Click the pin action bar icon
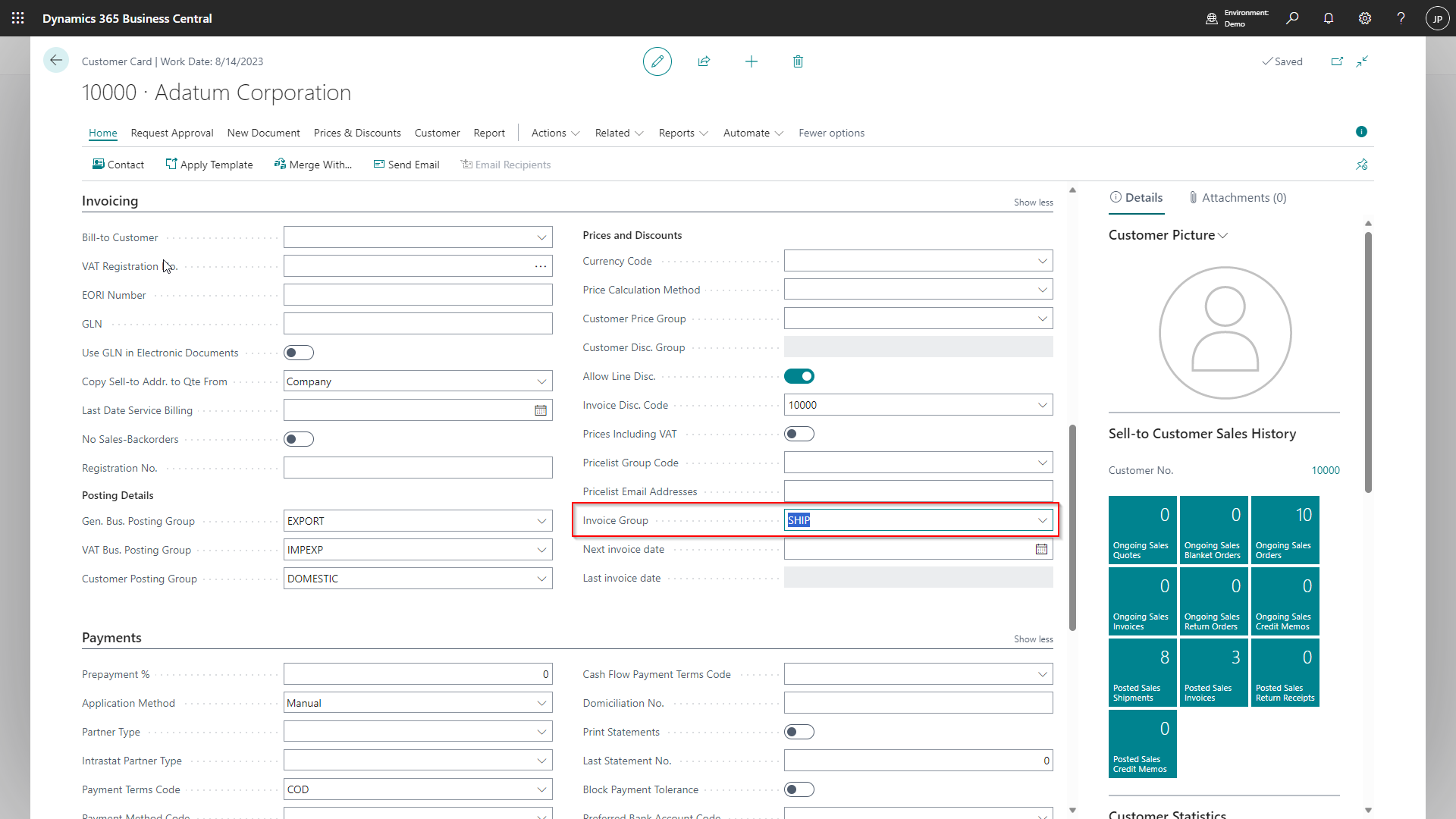The height and width of the screenshot is (819, 1456). 1362,165
